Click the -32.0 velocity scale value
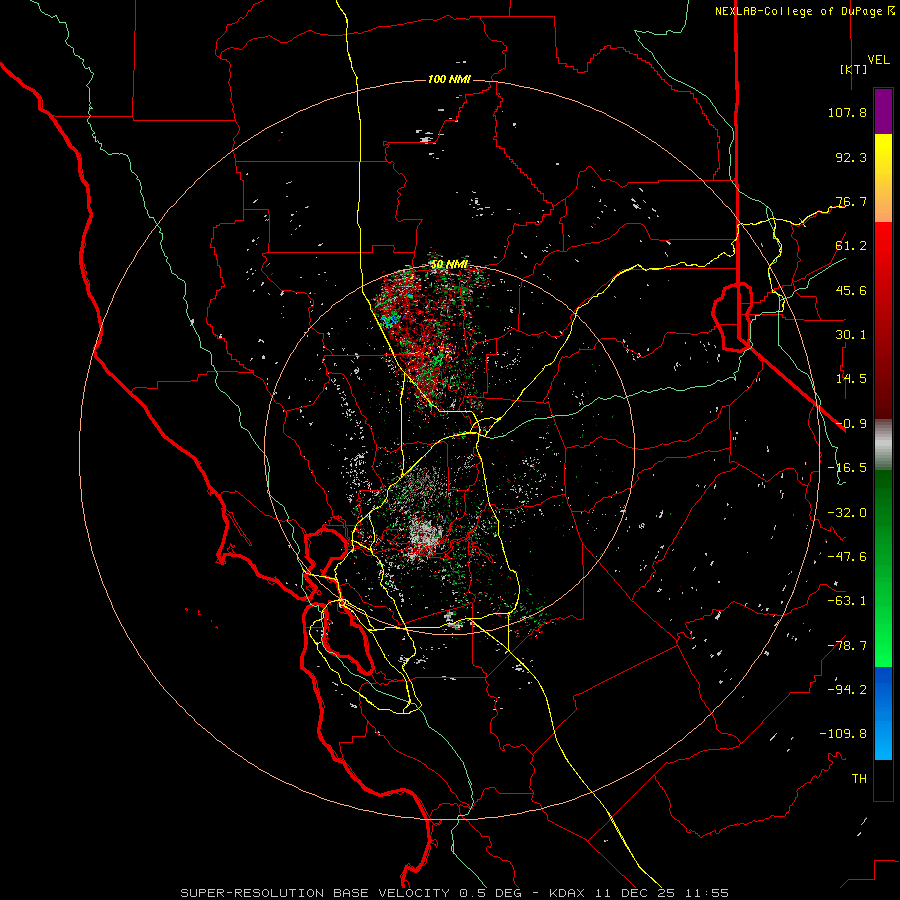This screenshot has height=900, width=900. pos(847,513)
